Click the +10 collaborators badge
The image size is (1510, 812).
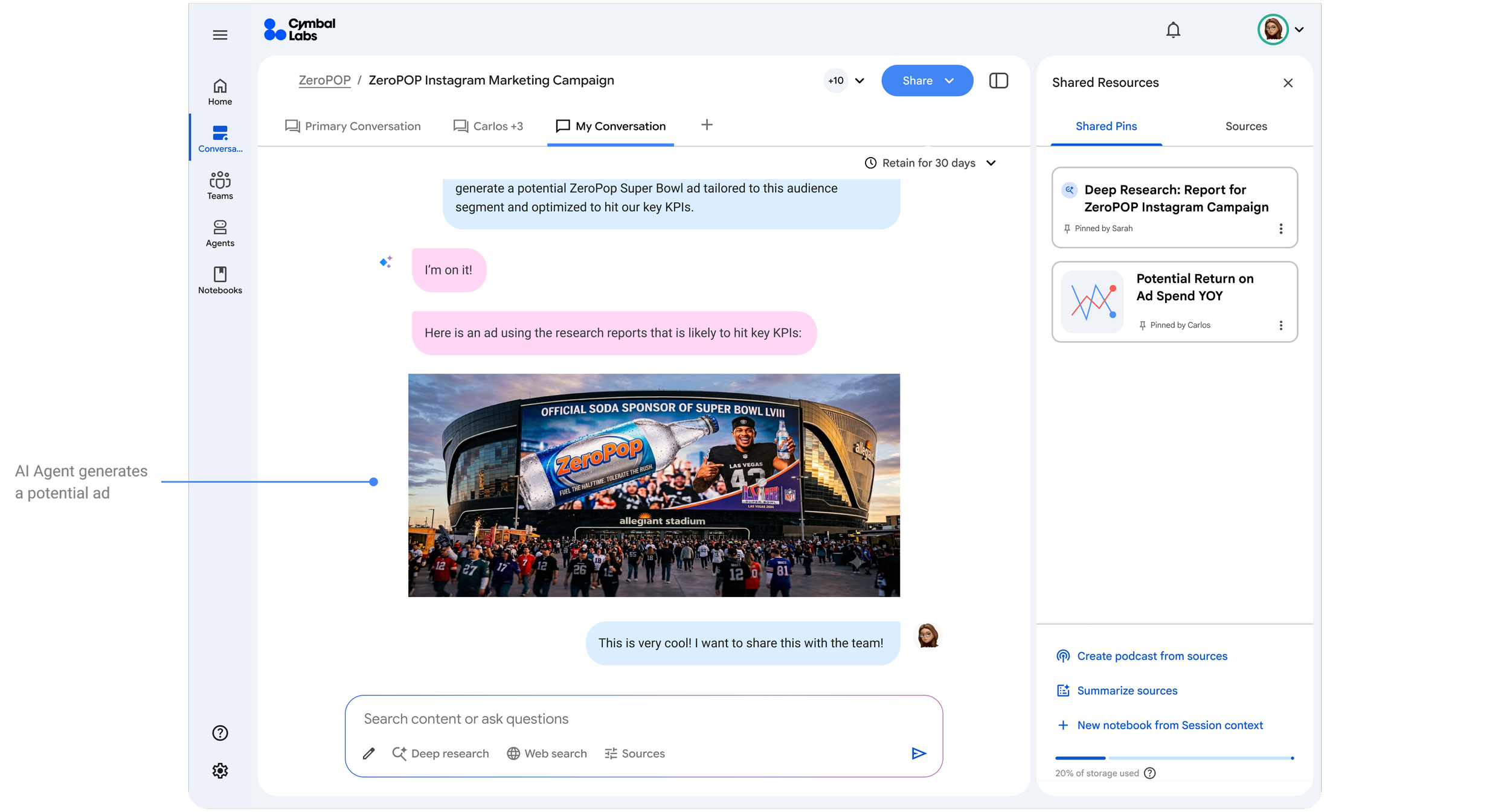click(836, 80)
